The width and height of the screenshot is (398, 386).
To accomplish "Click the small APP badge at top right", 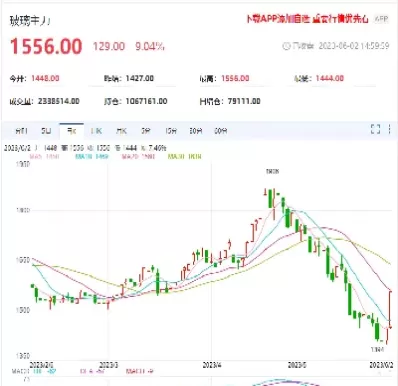I will pos(382,19).
